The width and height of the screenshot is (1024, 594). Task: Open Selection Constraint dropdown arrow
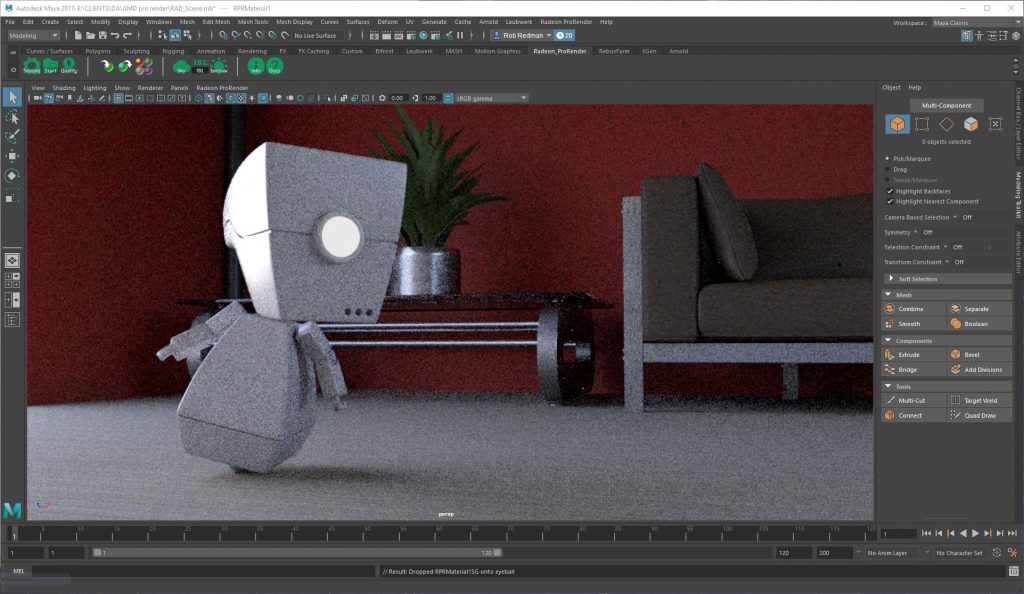tap(945, 247)
